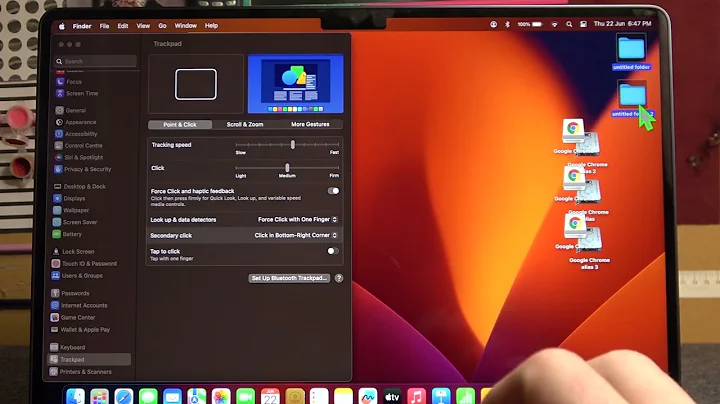The height and width of the screenshot is (404, 720).
Task: Open the Help menu
Action: [211, 26]
